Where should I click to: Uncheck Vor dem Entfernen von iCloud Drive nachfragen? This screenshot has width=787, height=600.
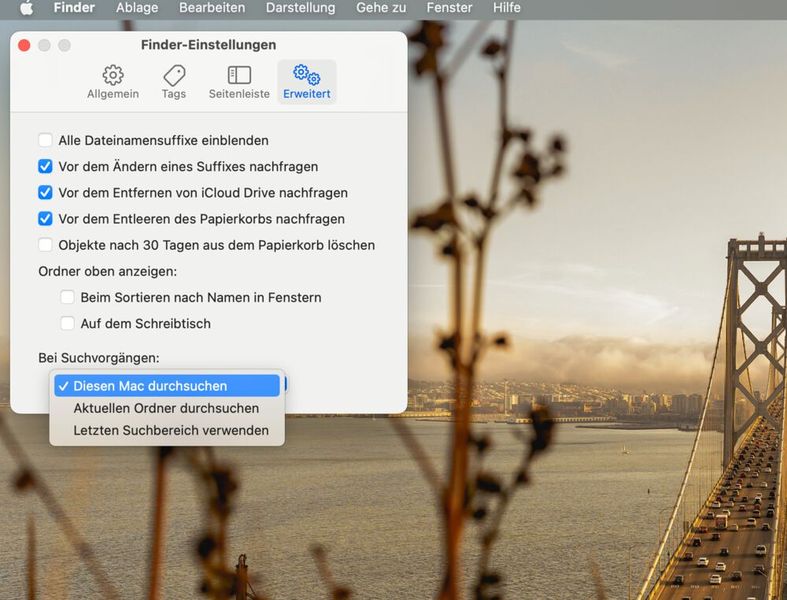(x=45, y=192)
